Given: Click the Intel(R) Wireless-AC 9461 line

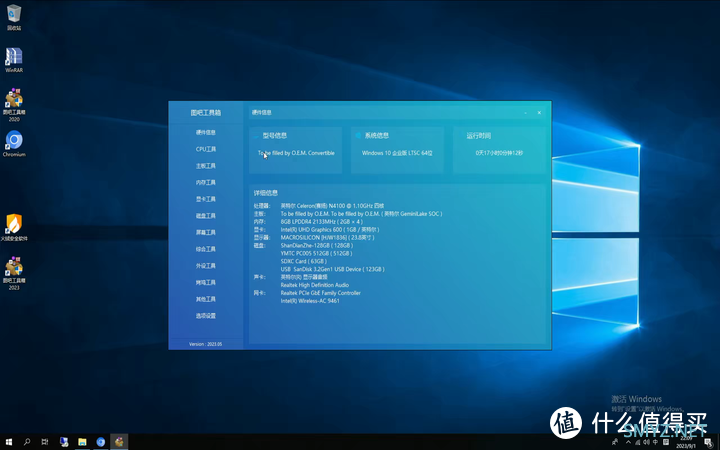Looking at the screenshot, I should [x=310, y=301].
